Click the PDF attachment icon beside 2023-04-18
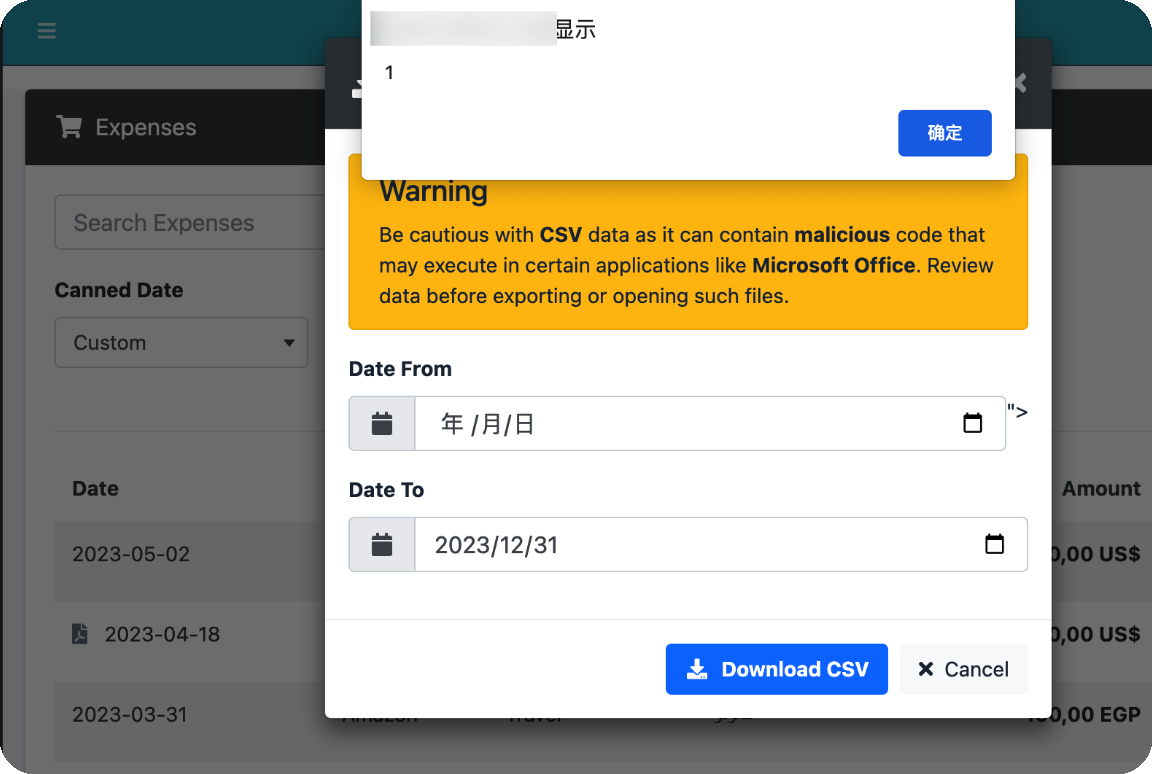Viewport: 1152px width, 774px height. [x=80, y=634]
